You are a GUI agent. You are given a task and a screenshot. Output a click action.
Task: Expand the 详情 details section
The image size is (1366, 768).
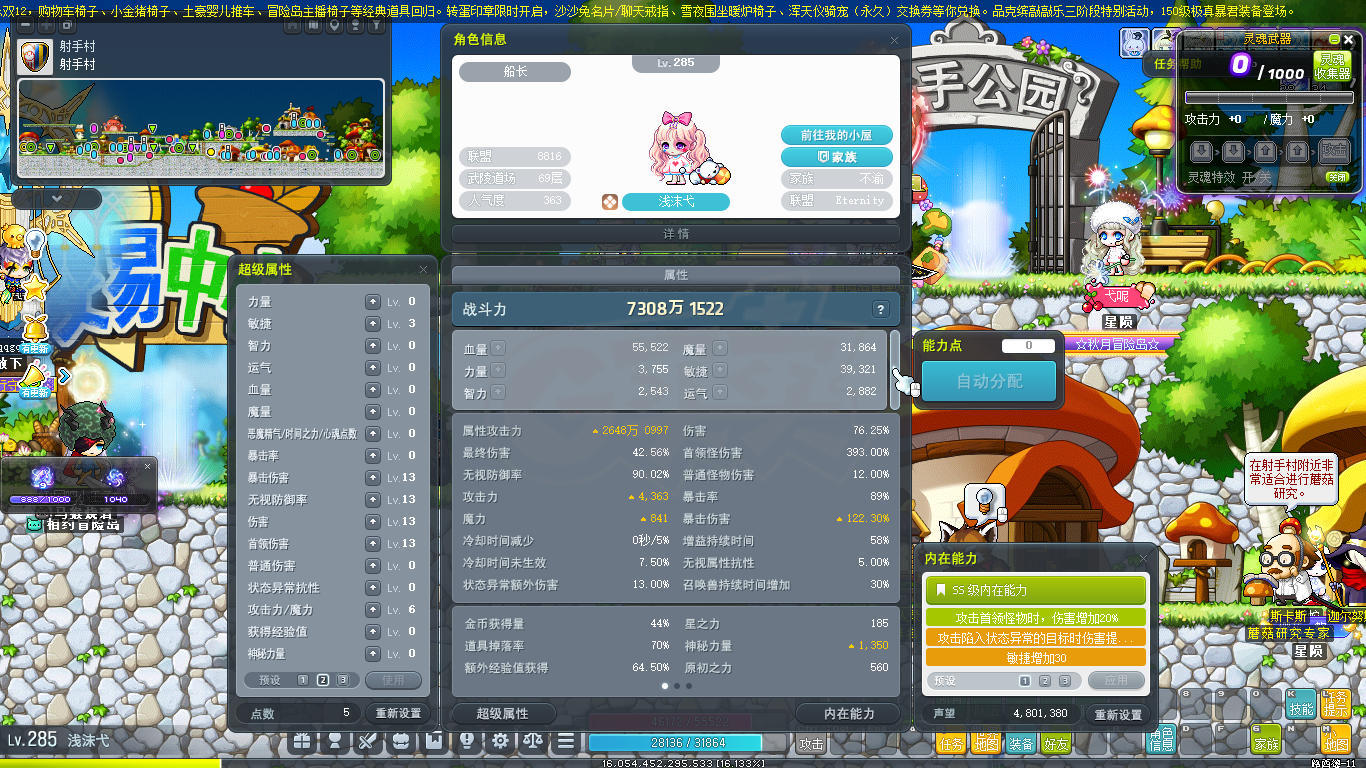coord(676,234)
